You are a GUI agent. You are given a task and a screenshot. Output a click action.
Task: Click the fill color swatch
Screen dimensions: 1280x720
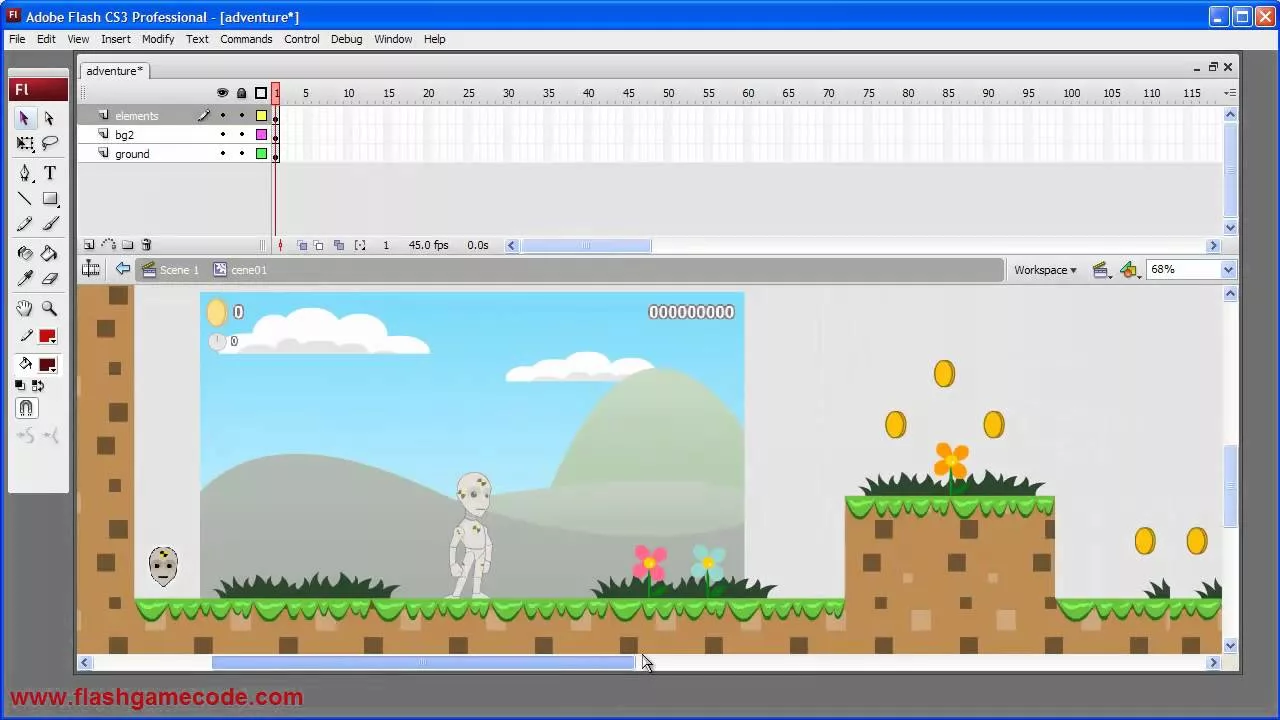tap(47, 363)
